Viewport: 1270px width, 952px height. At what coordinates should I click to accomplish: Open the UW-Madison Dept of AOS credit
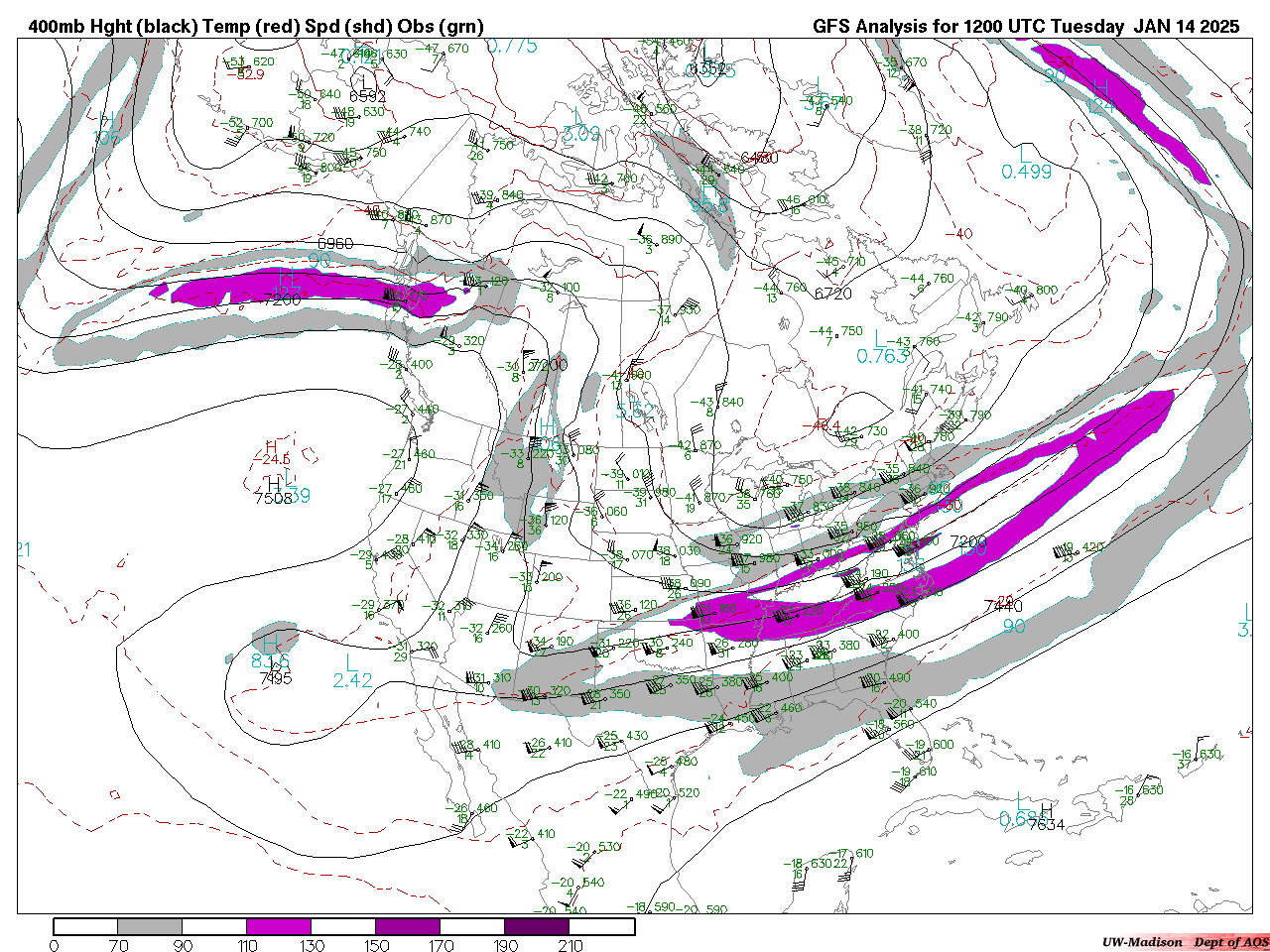click(x=1185, y=942)
